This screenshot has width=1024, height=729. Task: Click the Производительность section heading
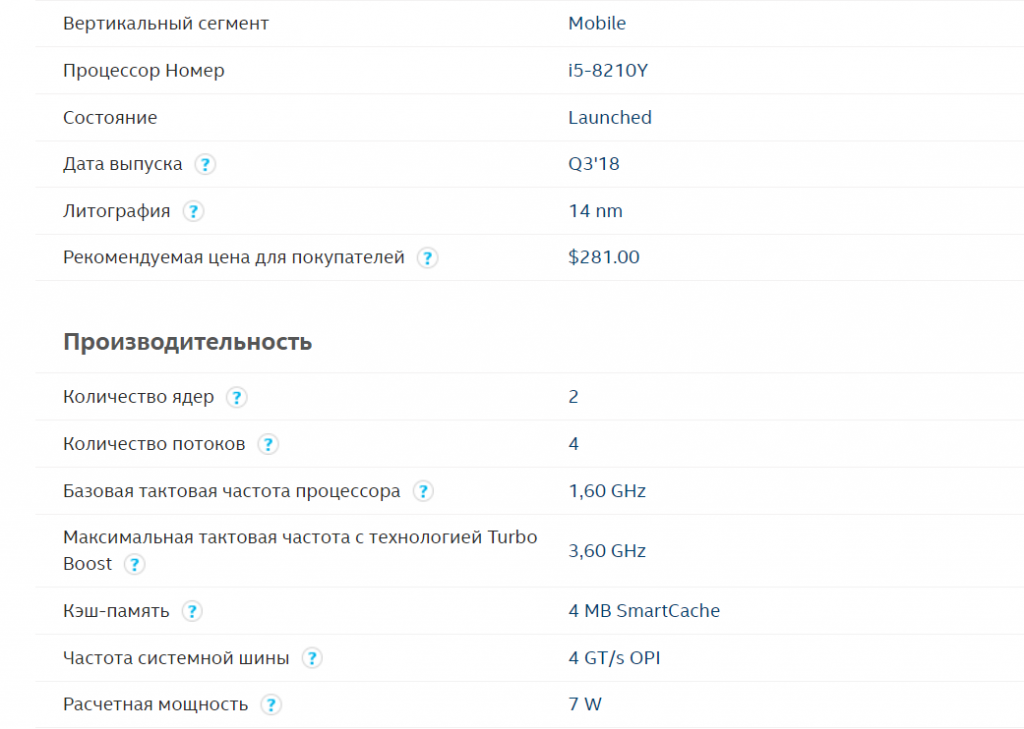point(187,342)
